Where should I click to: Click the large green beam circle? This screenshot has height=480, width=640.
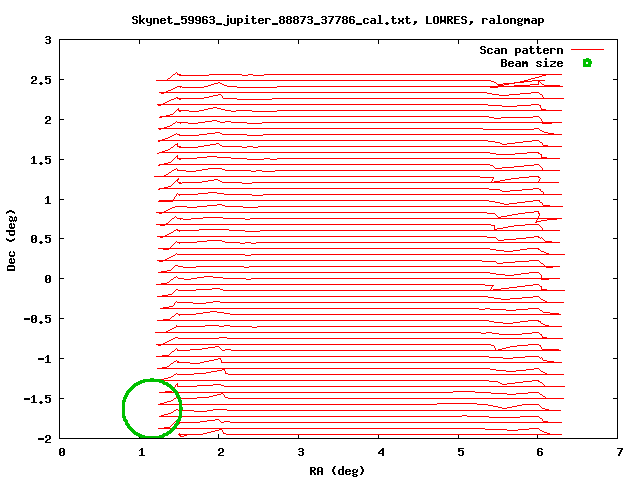click(x=152, y=408)
